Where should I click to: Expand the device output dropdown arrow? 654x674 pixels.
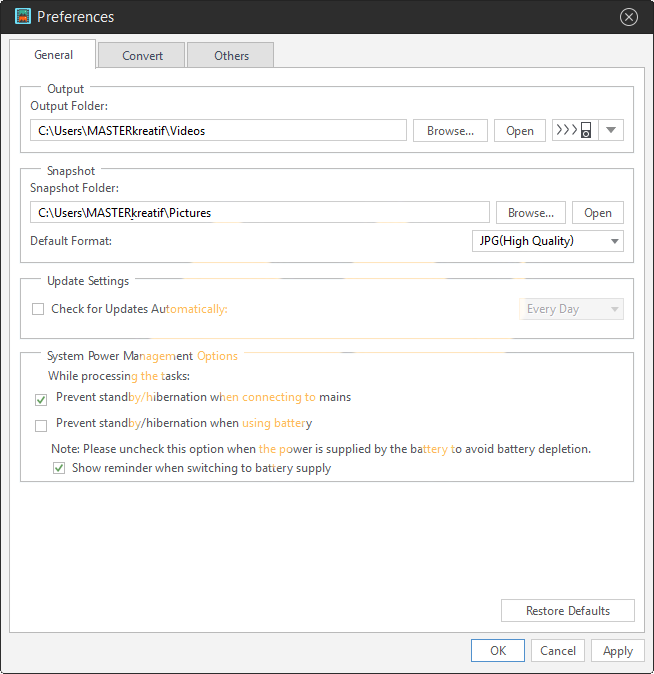pyautogui.click(x=611, y=130)
